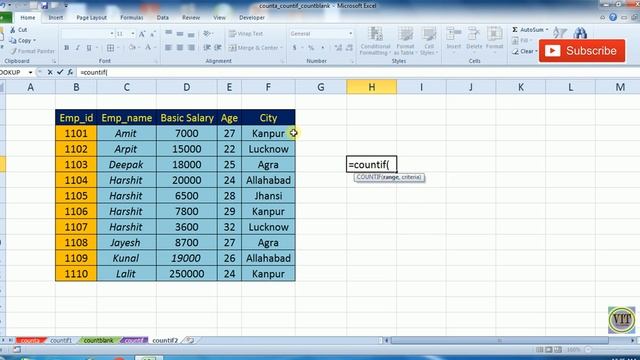The height and width of the screenshot is (360, 640).
Task: Open Excel Help question mark
Action: tap(613, 17)
